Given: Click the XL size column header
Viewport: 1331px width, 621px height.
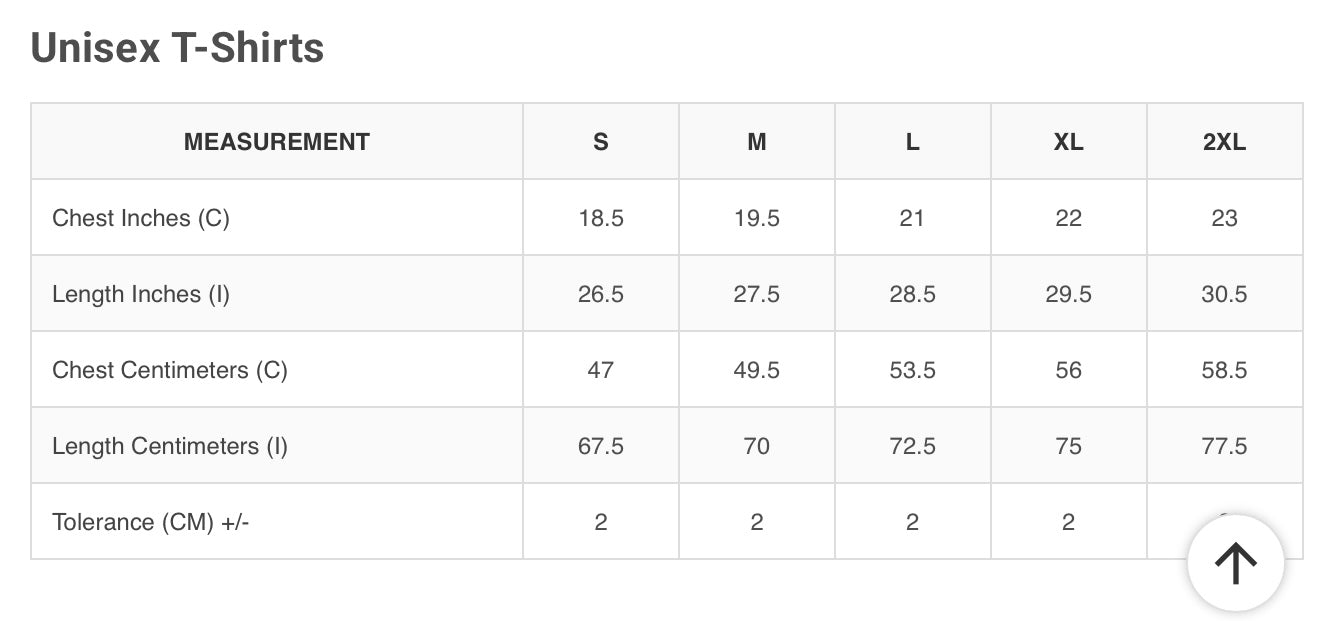Looking at the screenshot, I should 1068,142.
